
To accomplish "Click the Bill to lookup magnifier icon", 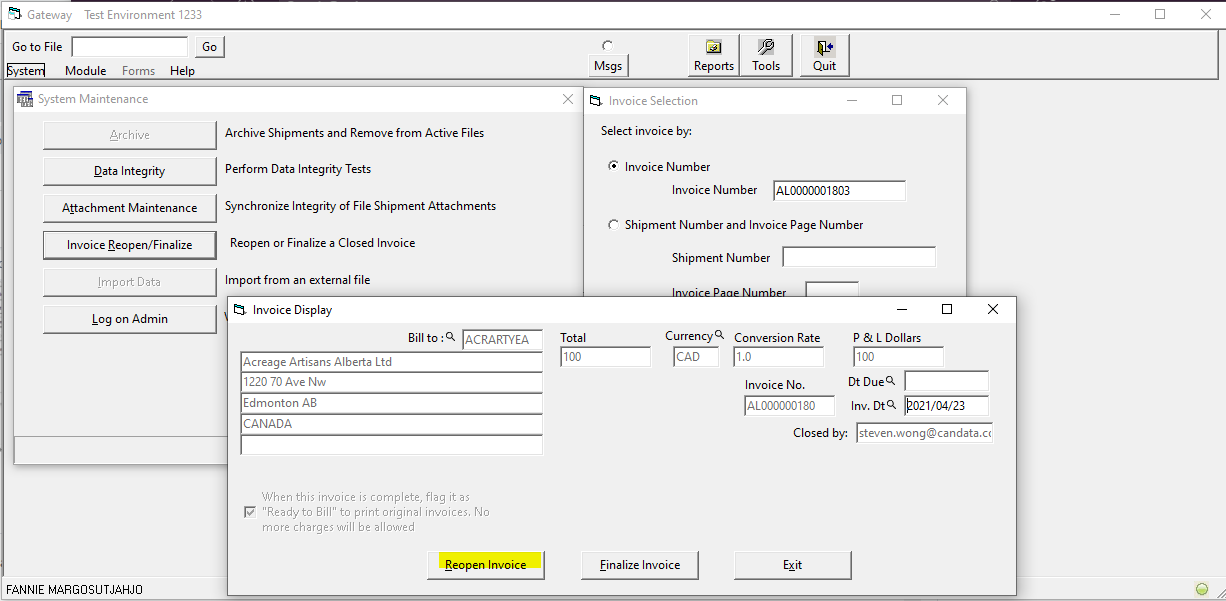I will point(450,338).
